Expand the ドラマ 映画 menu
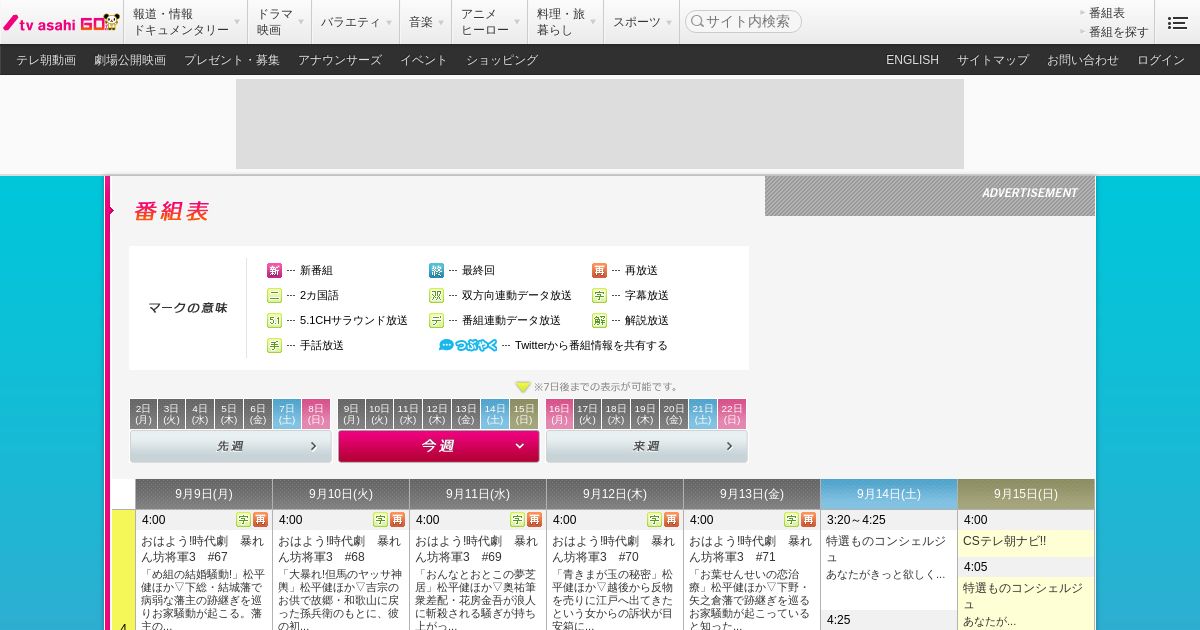The height and width of the screenshot is (630, 1200). coord(280,22)
